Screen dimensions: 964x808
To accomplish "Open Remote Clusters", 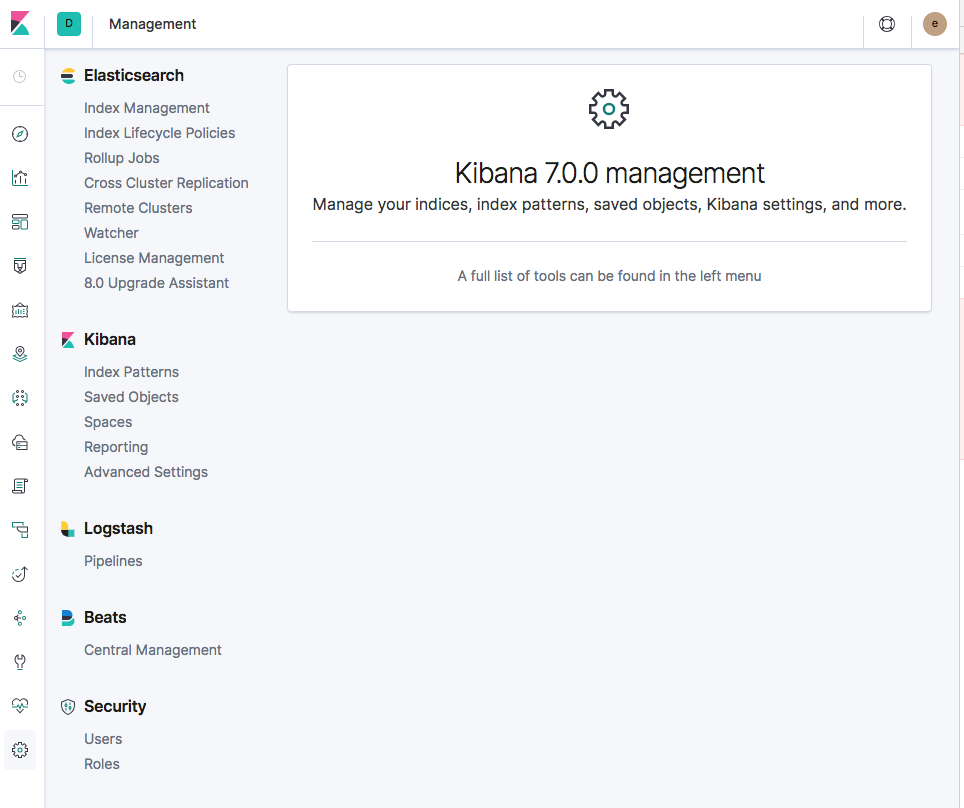I will pos(138,208).
